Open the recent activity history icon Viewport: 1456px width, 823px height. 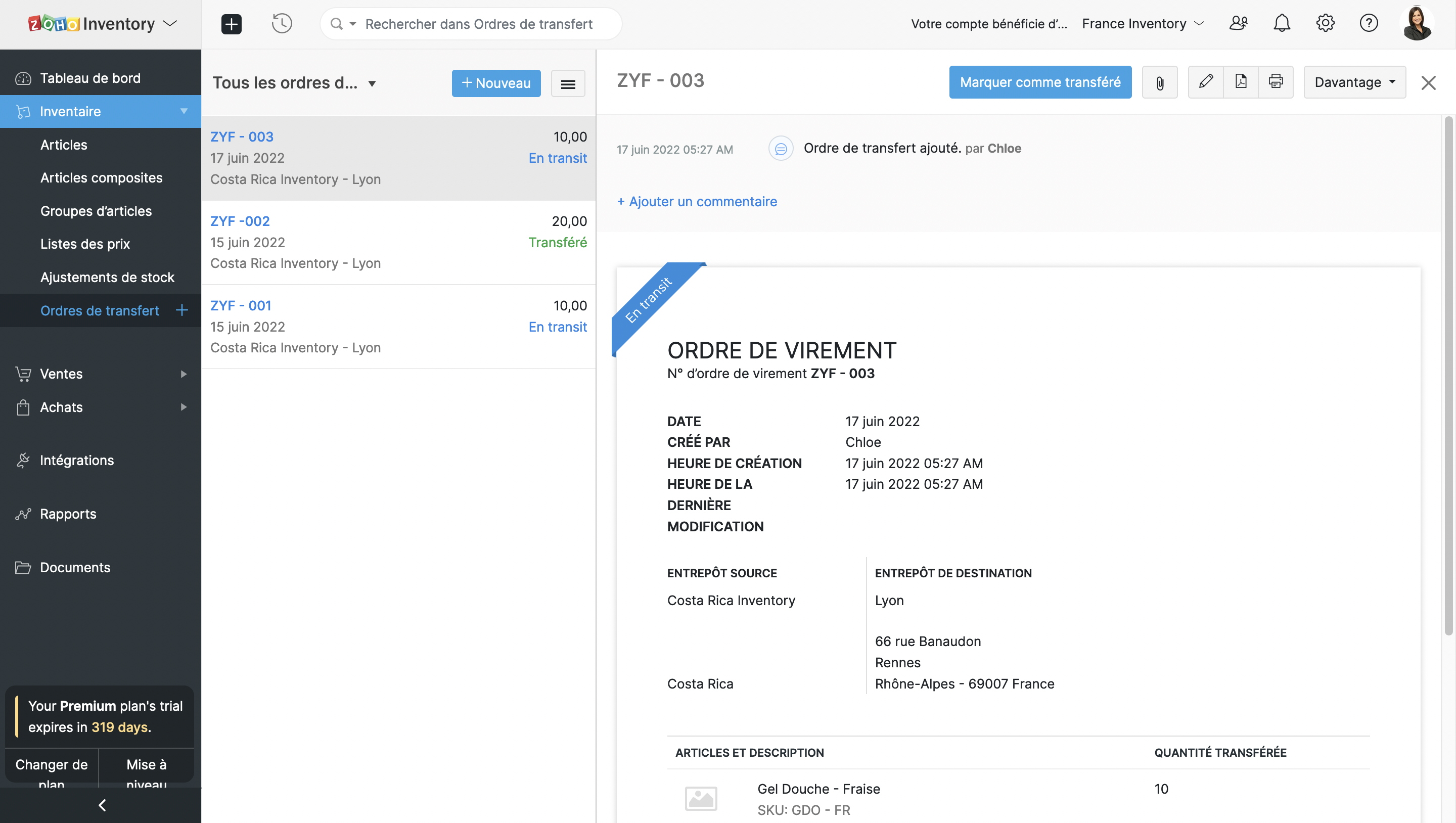click(282, 24)
